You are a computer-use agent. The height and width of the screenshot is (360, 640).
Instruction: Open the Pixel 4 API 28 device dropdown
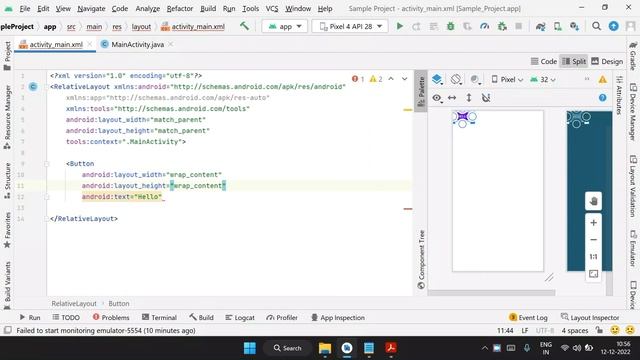click(x=350, y=27)
